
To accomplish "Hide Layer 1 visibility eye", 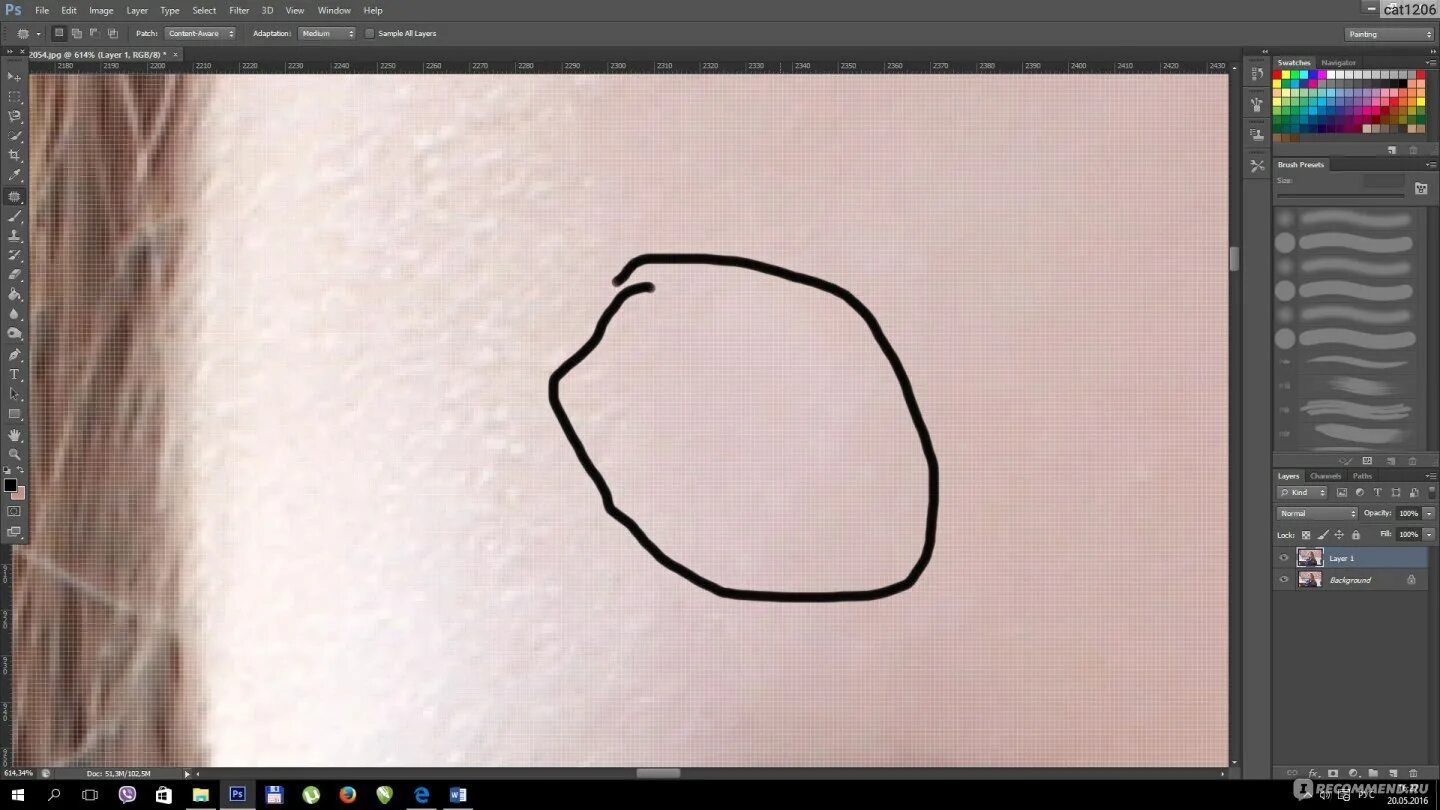I will (1284, 558).
